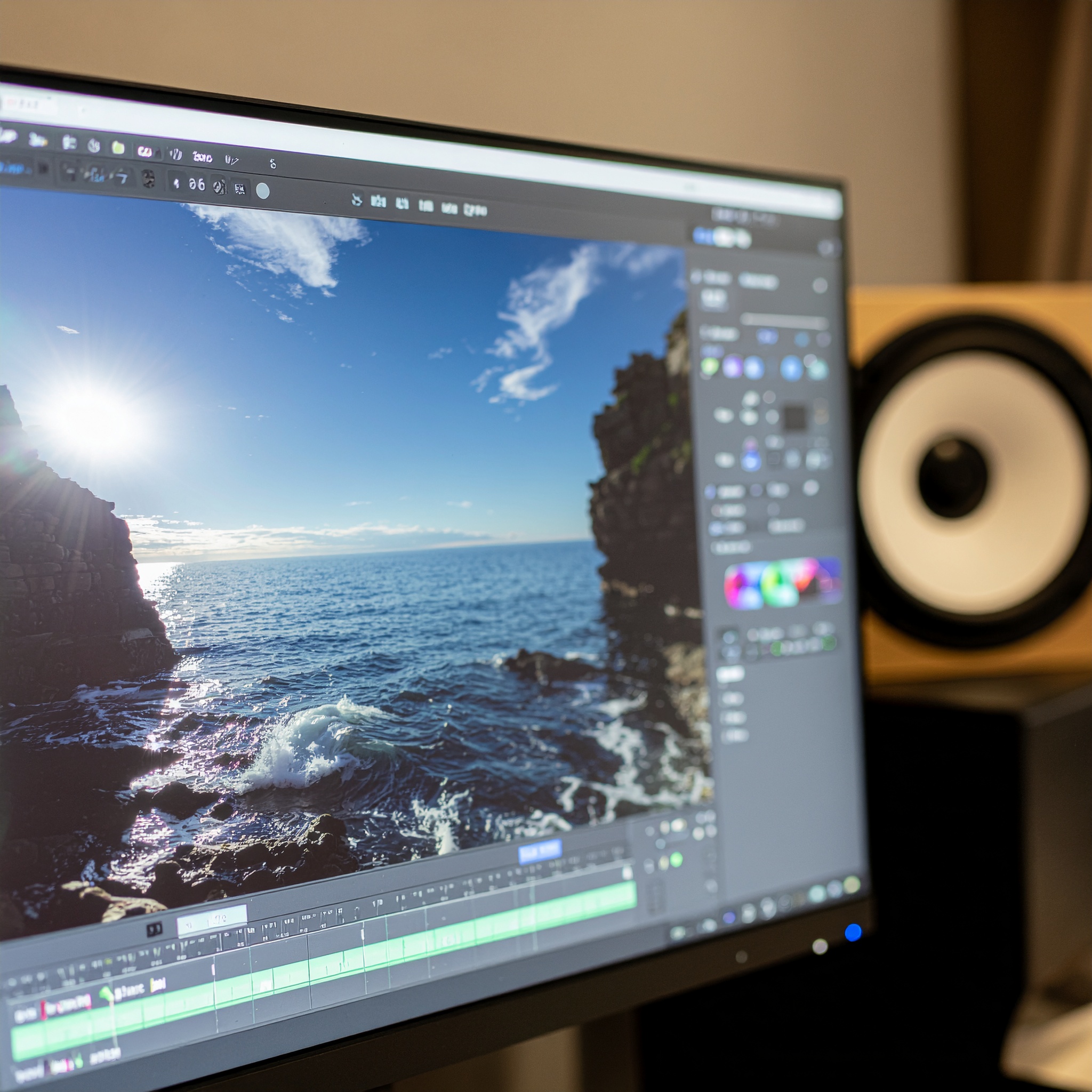Open the rainbow color wheels in the right panel
The image size is (1092, 1092).
coord(783,583)
